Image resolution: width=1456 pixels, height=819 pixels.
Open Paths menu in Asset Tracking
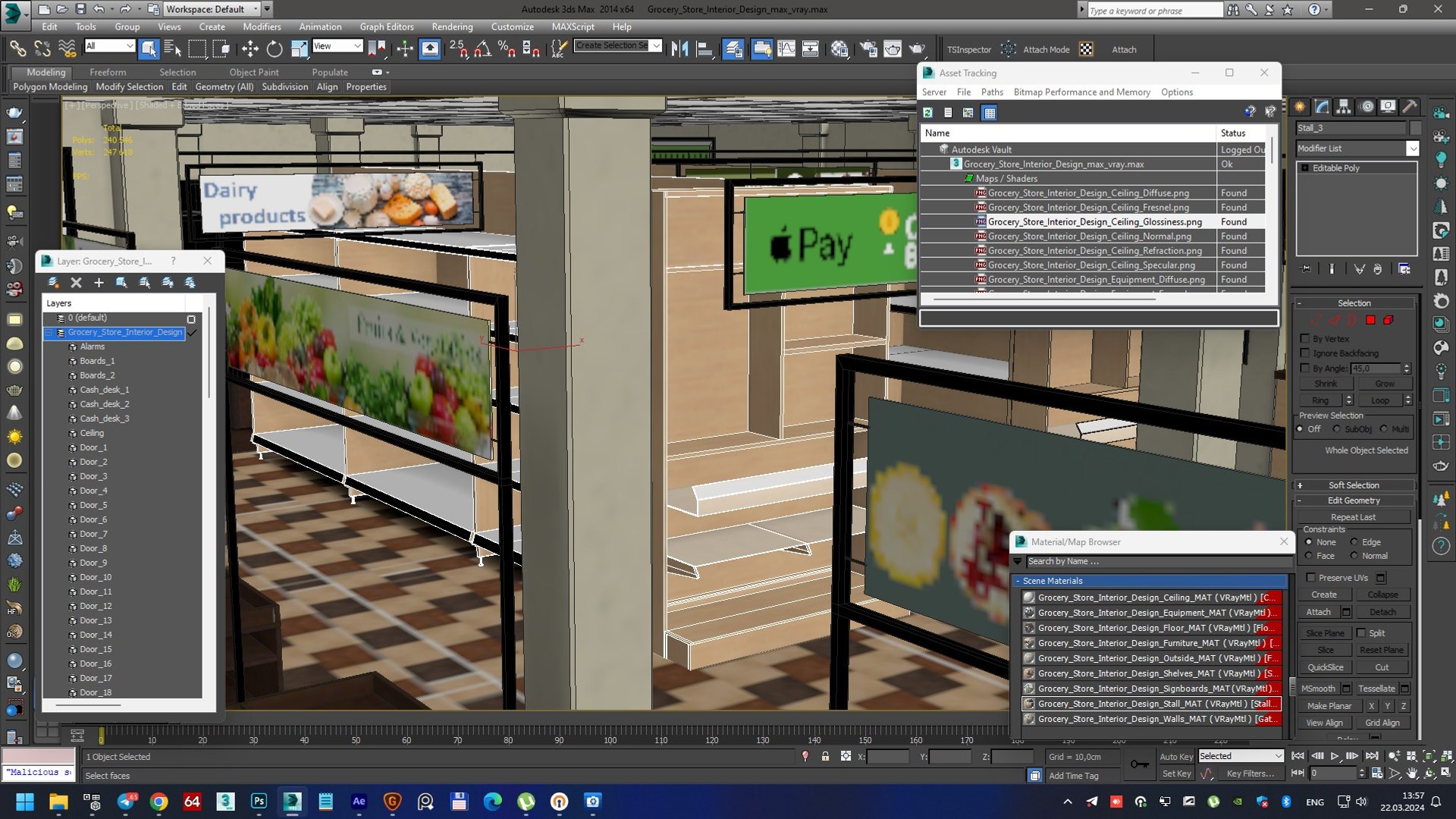[x=992, y=92]
